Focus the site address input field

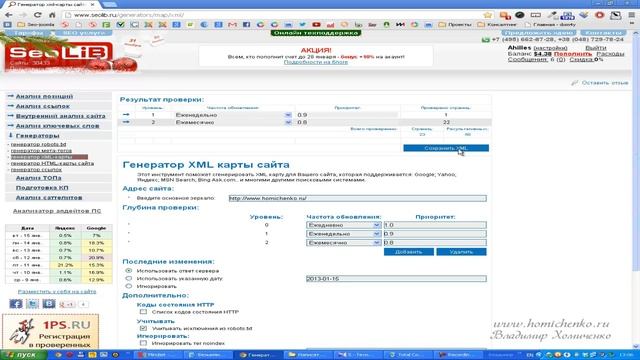(x=357, y=198)
